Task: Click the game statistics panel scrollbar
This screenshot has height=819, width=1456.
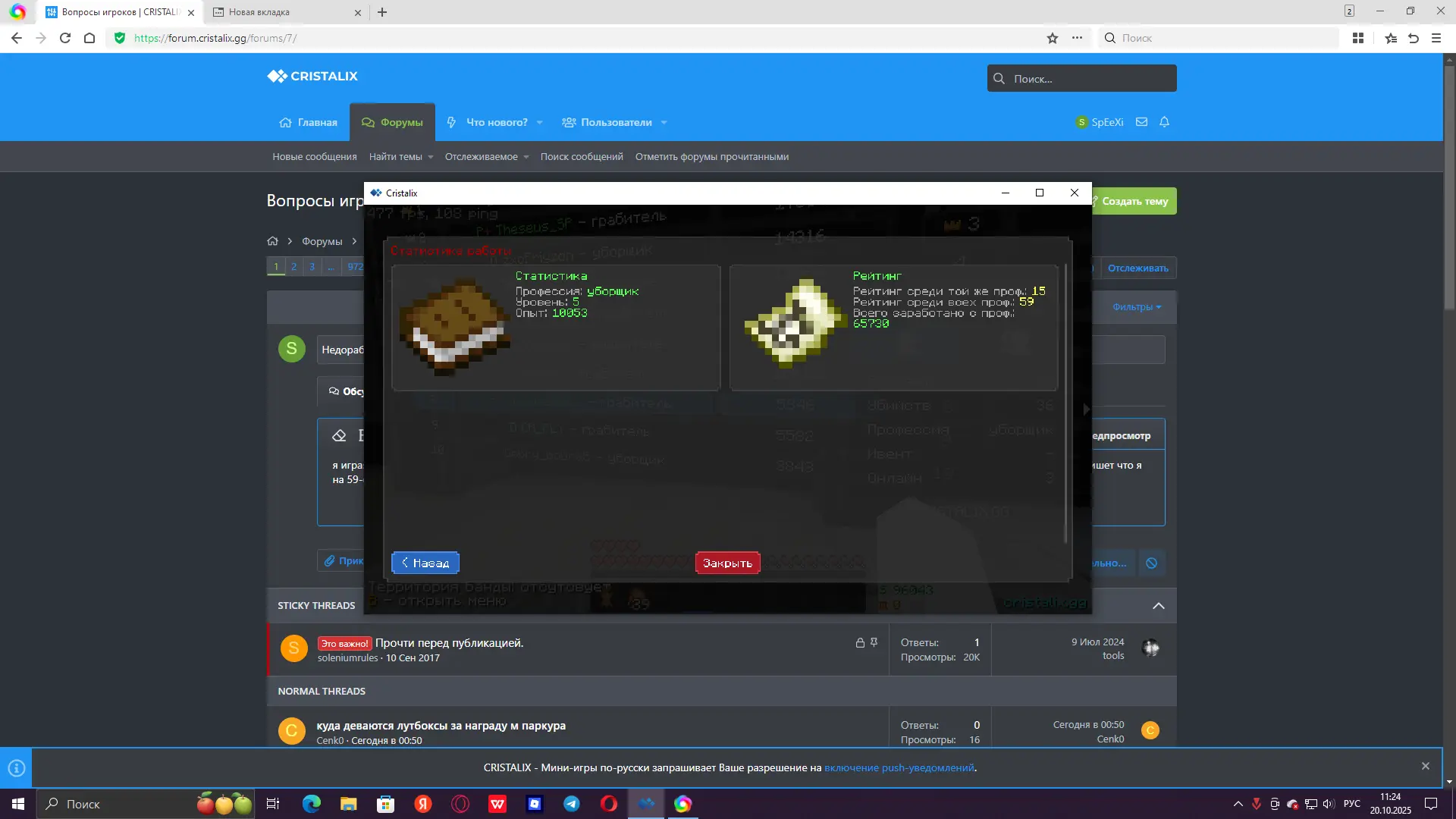Action: (1065, 402)
